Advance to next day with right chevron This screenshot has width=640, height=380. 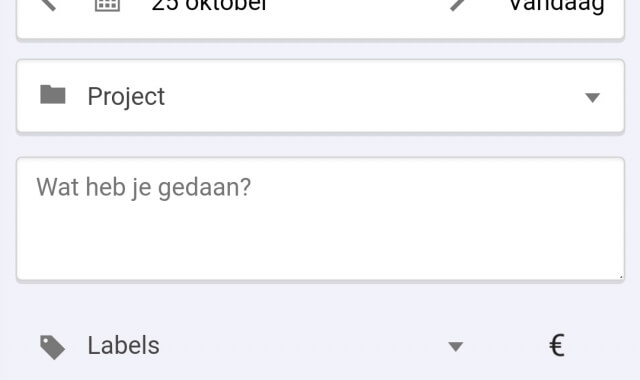[x=457, y=4]
